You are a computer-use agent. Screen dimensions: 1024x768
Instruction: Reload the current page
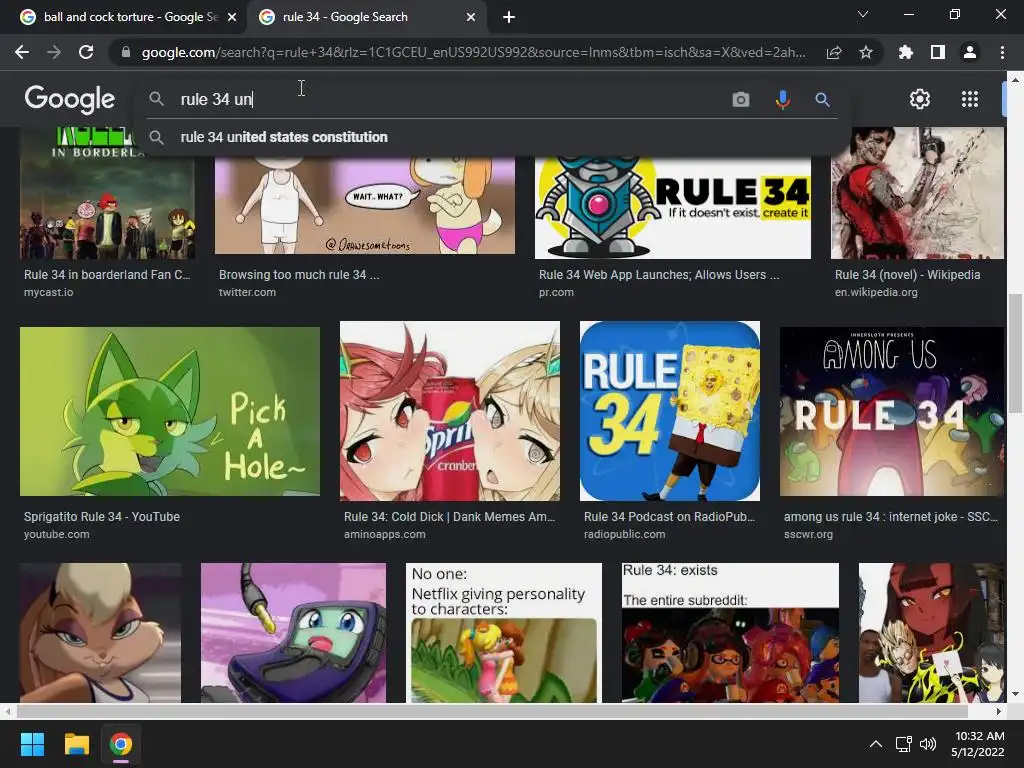tap(86, 52)
